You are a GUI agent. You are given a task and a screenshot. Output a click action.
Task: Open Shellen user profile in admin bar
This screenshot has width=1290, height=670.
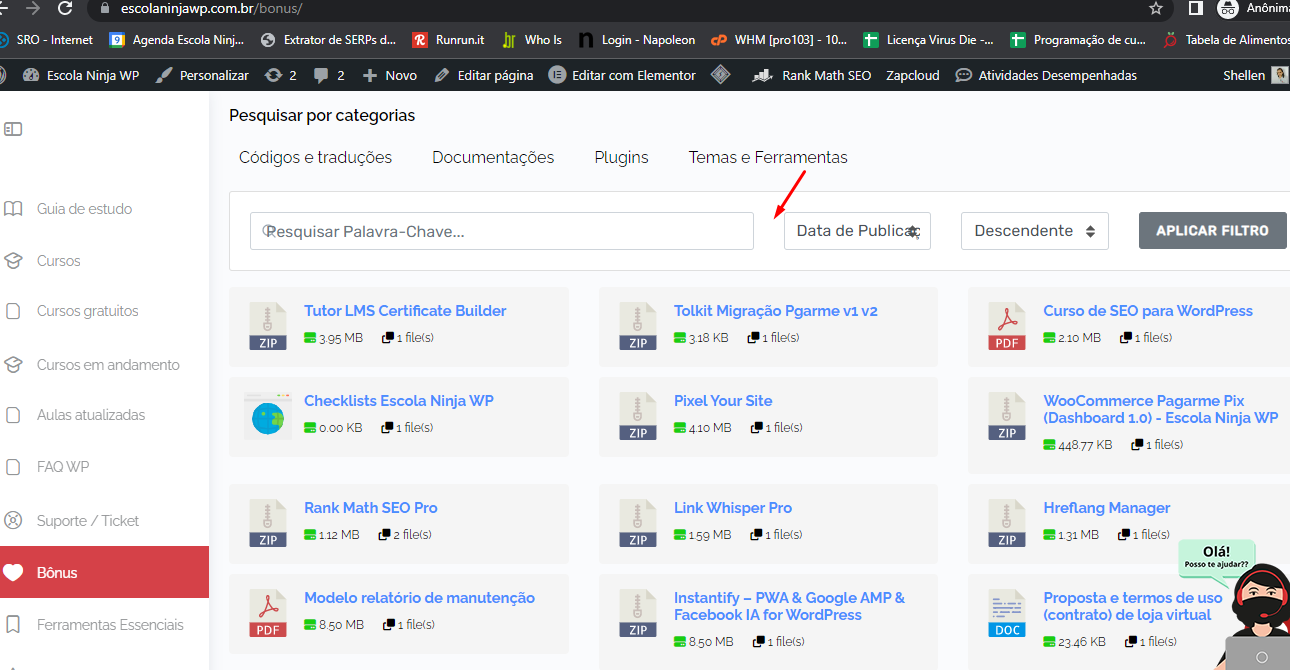click(1255, 75)
